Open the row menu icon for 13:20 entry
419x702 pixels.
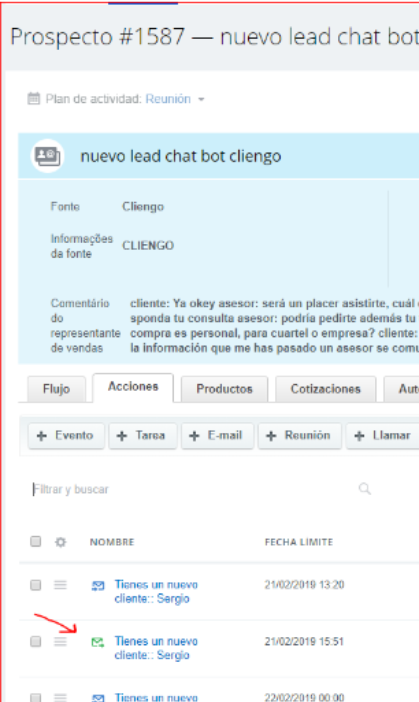[60, 585]
